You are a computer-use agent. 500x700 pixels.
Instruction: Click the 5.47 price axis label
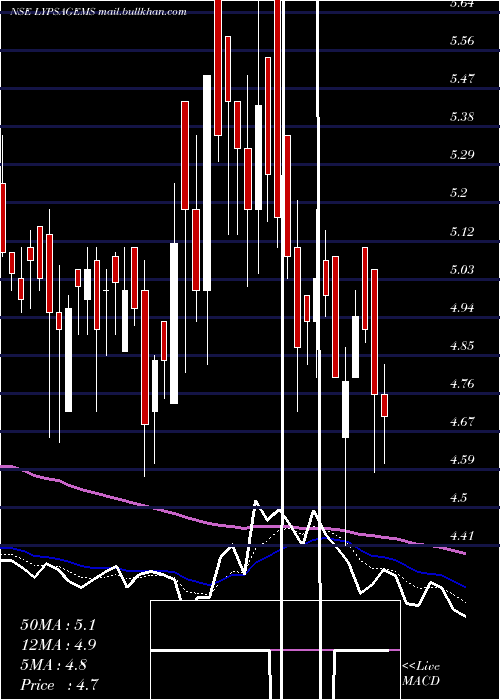462,79
